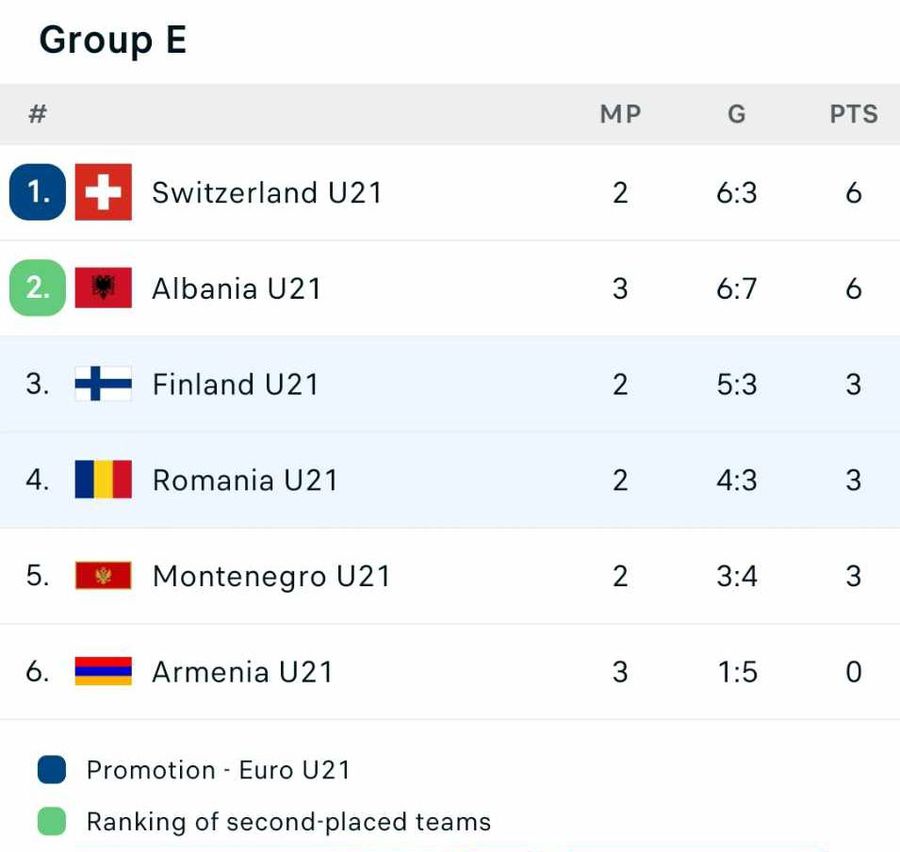Sort table by the G column header
Viewport: 900px width, 852px height.
coord(736,114)
